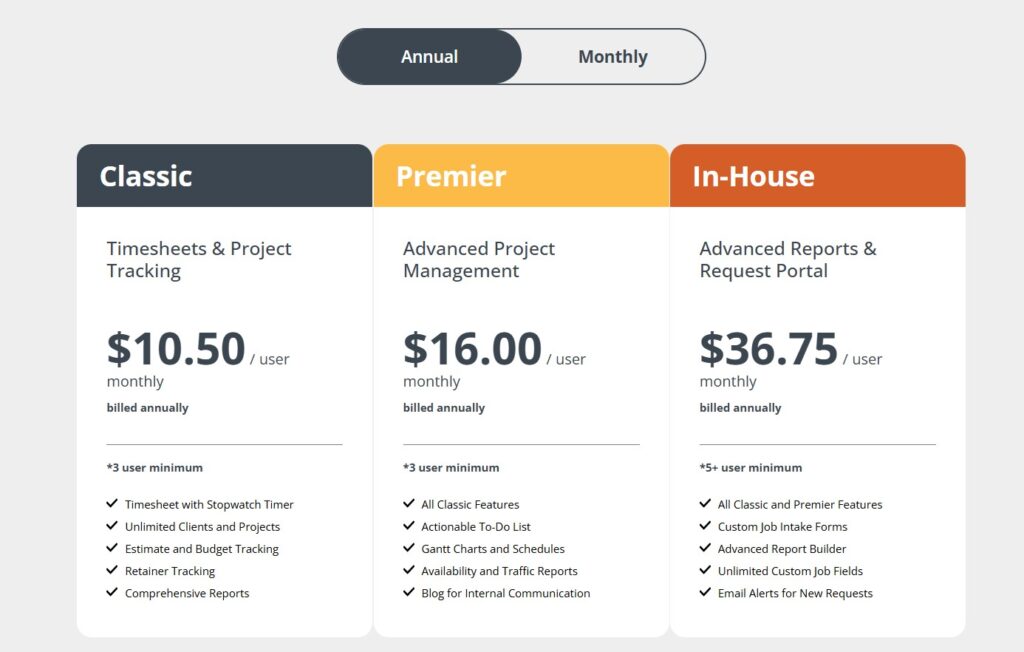Click the checkmark next to All Classic Features
The image size is (1024, 652).
click(x=409, y=504)
